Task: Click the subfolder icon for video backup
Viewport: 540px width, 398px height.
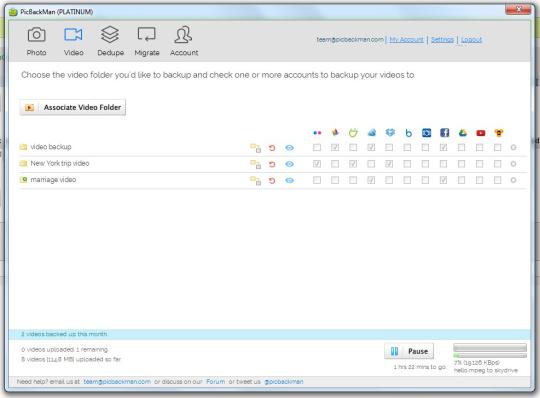Action: [256, 148]
